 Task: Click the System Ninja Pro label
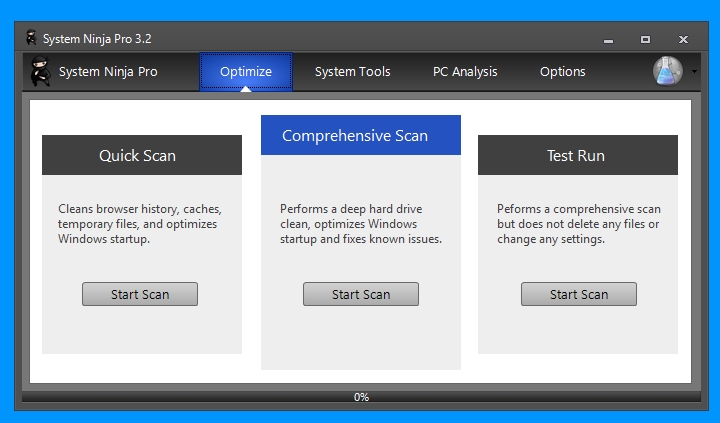108,72
